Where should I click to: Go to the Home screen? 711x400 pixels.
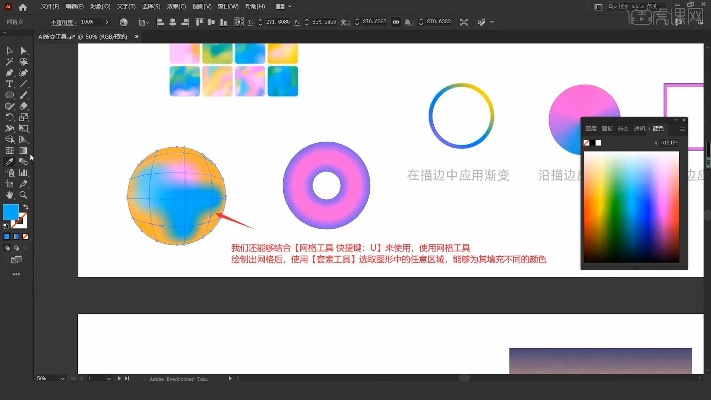coord(23,7)
